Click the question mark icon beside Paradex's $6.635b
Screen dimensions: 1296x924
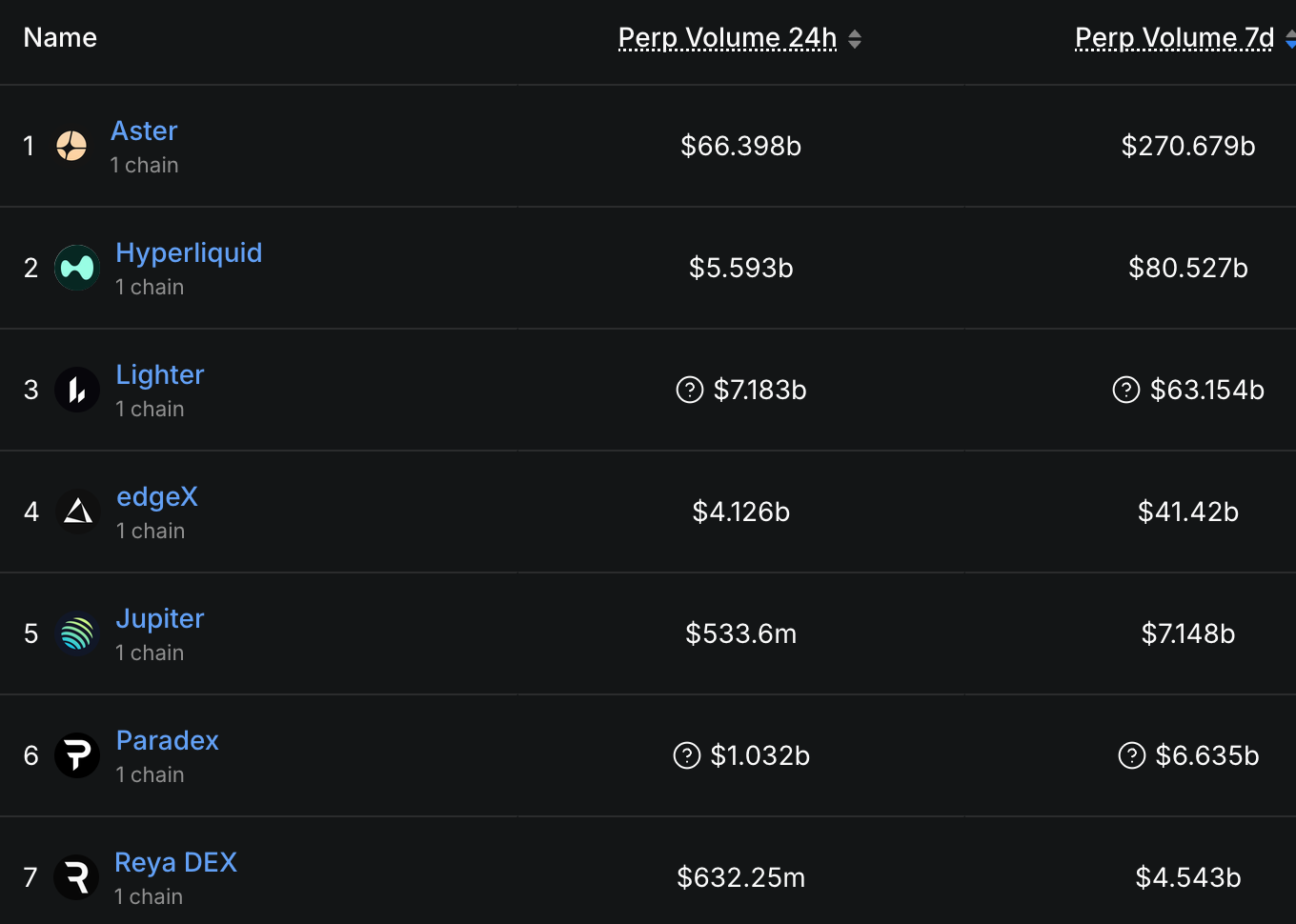tap(1132, 755)
